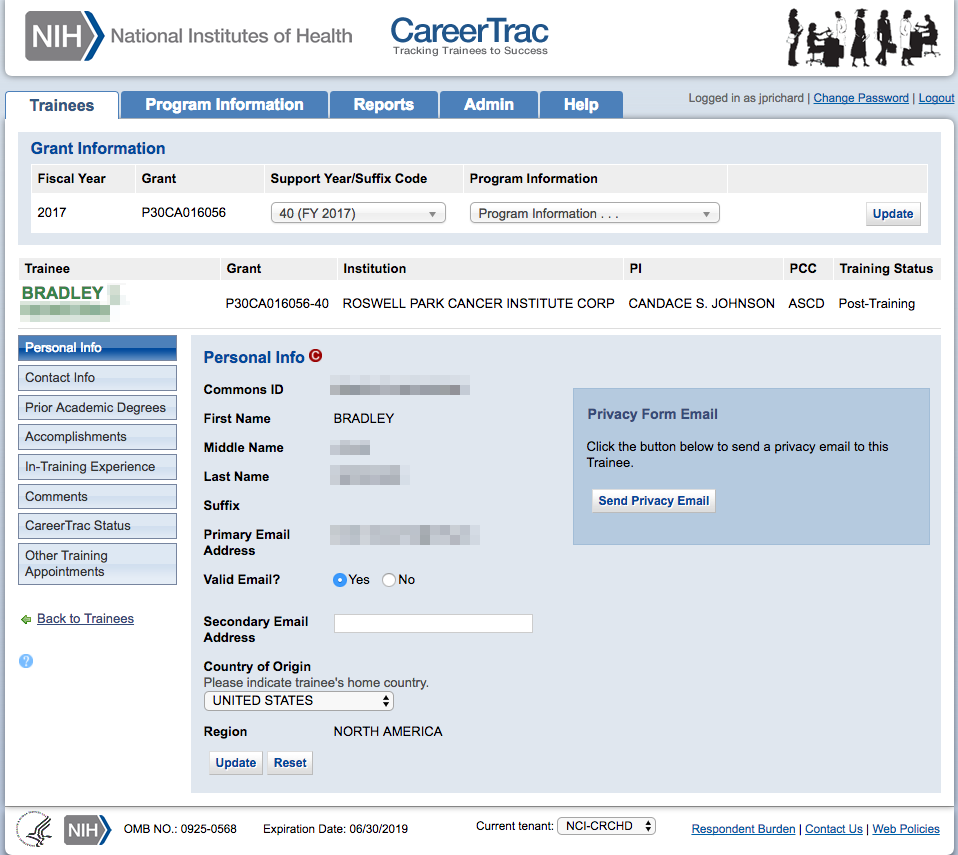The image size is (958, 855).
Task: Open Accomplishments section
Action: pos(98,437)
